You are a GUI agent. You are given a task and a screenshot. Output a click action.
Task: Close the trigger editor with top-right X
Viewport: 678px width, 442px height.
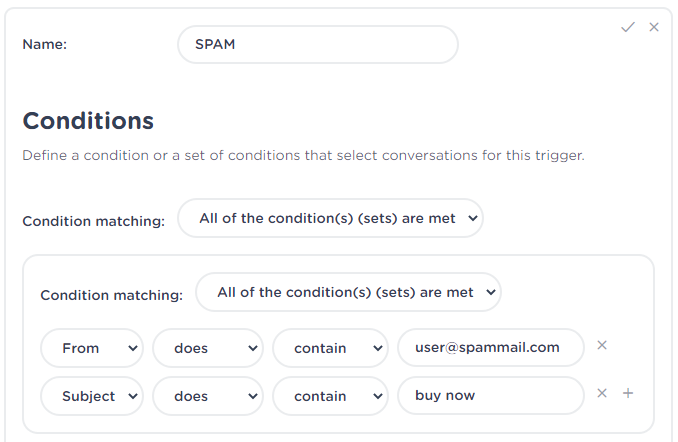(x=654, y=27)
